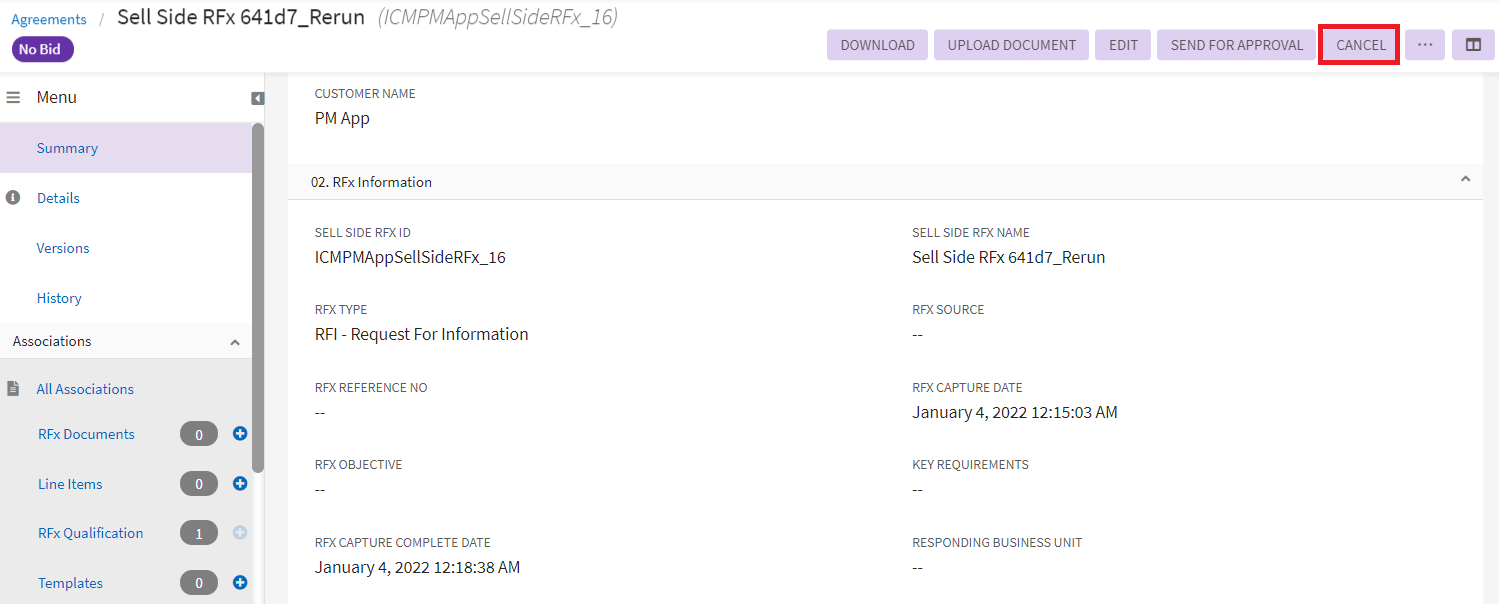The width and height of the screenshot is (1499, 604).
Task: Click the Details info icon
Action: click(x=14, y=198)
